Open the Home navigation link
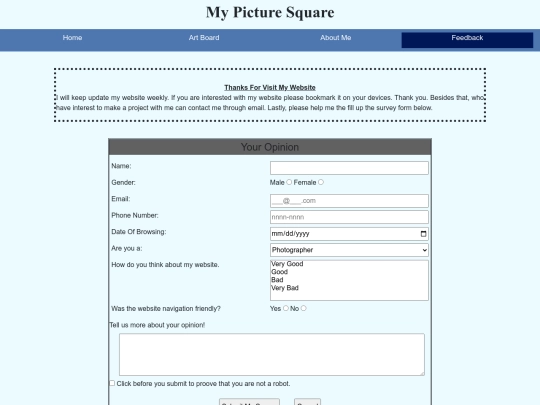This screenshot has width=540, height=405. (x=72, y=38)
